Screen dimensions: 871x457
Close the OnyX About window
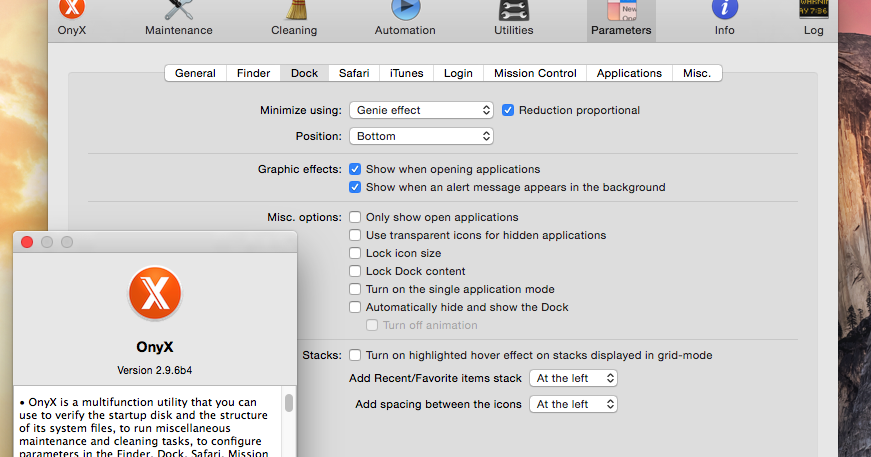pos(27,242)
